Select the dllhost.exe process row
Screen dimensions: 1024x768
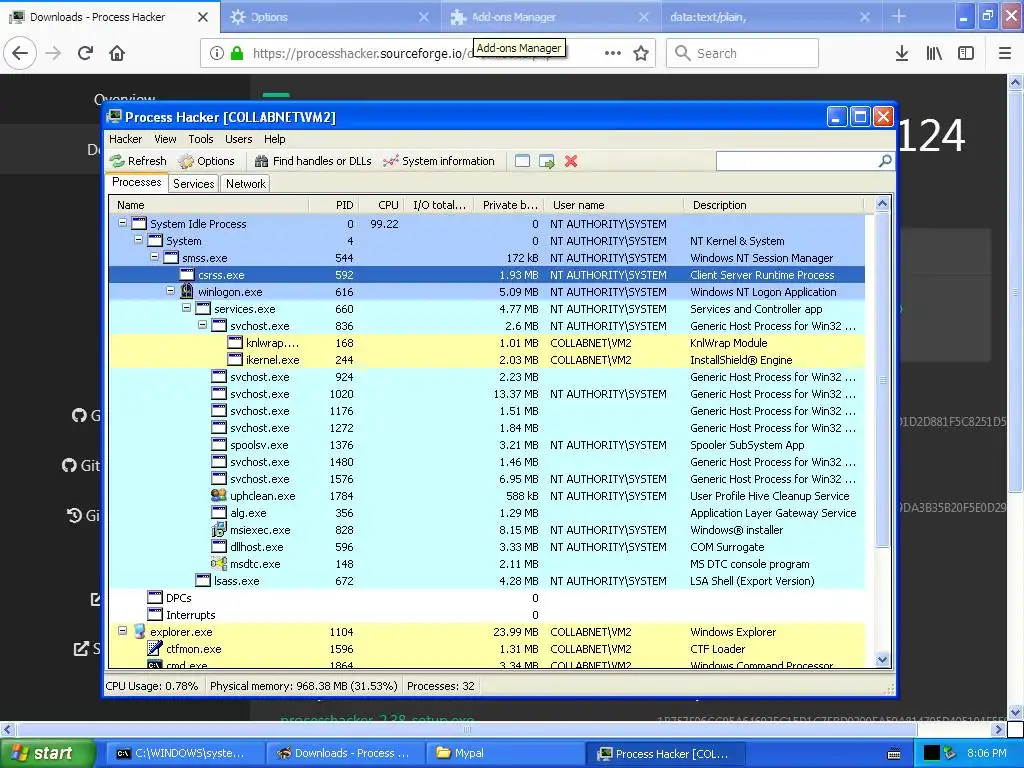pyautogui.click(x=487, y=547)
